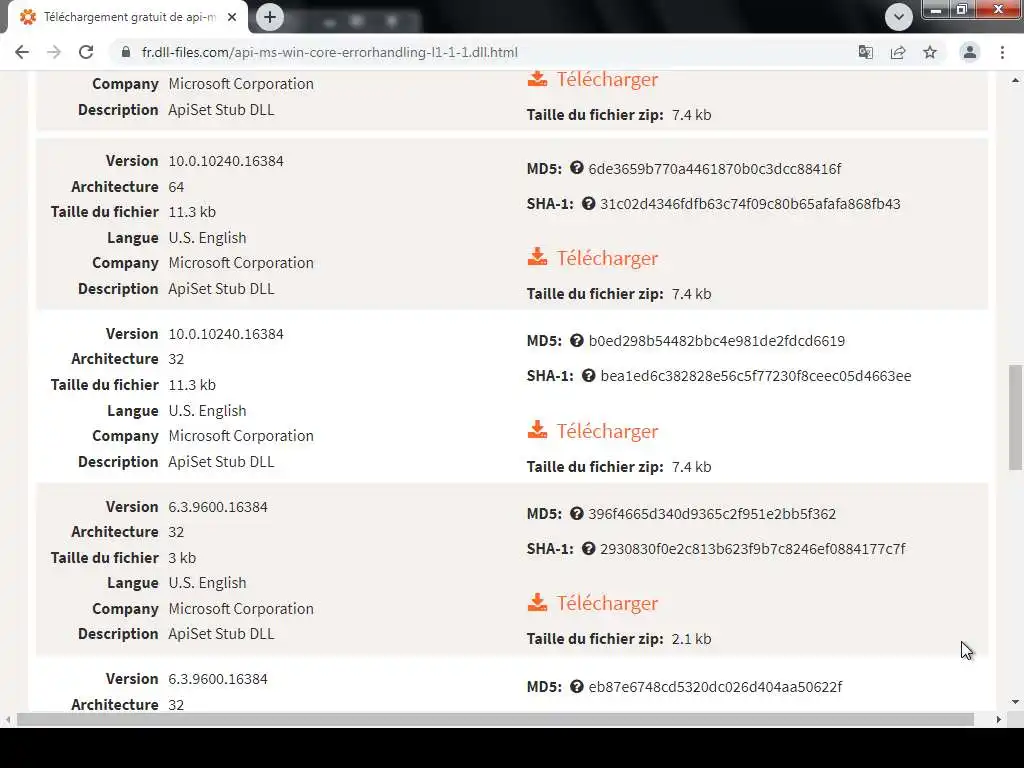The image size is (1024, 768).
Task: Download icon for 32-bit 11.3 kb version
Action: click(x=537, y=430)
